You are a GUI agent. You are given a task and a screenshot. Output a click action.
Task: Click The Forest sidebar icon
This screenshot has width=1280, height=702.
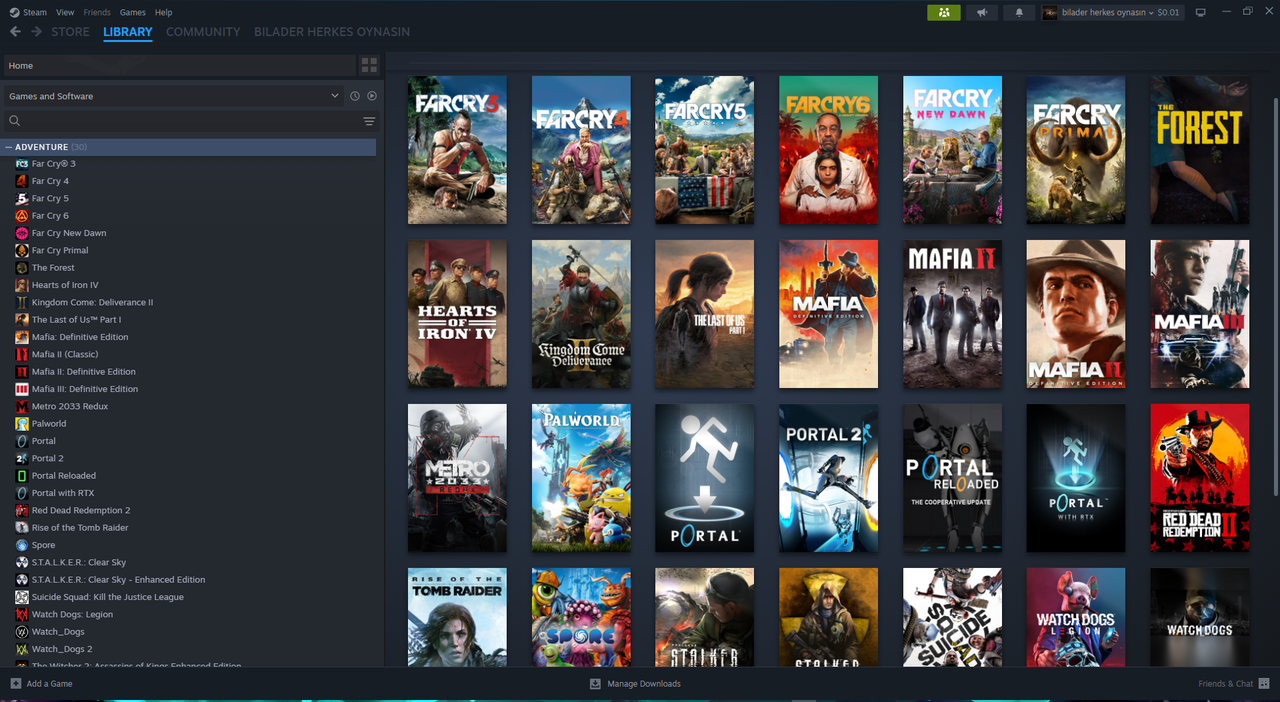click(x=22, y=268)
